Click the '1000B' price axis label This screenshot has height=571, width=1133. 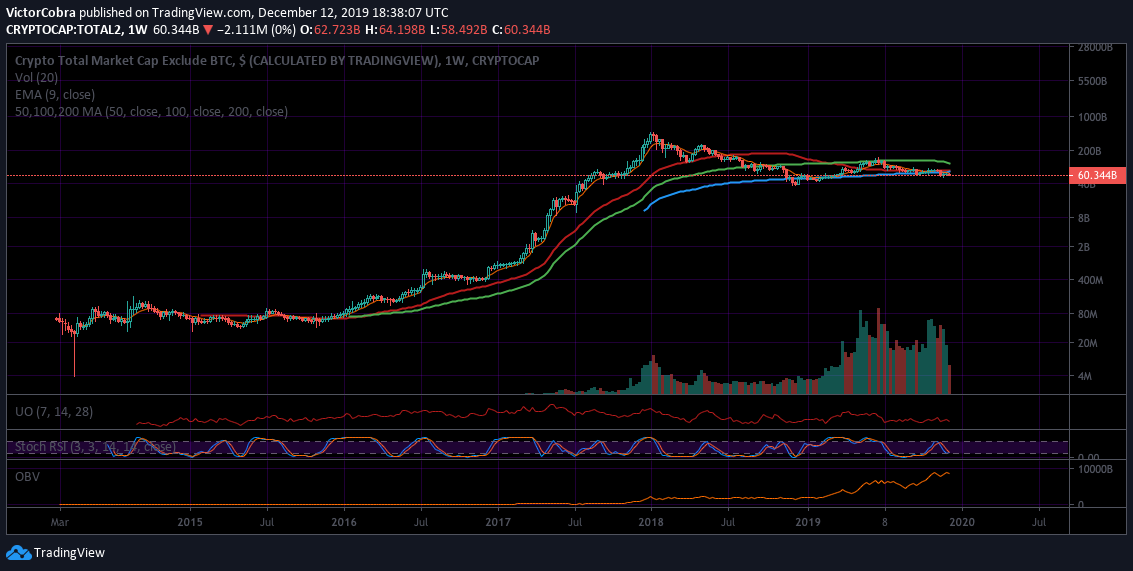click(1092, 117)
